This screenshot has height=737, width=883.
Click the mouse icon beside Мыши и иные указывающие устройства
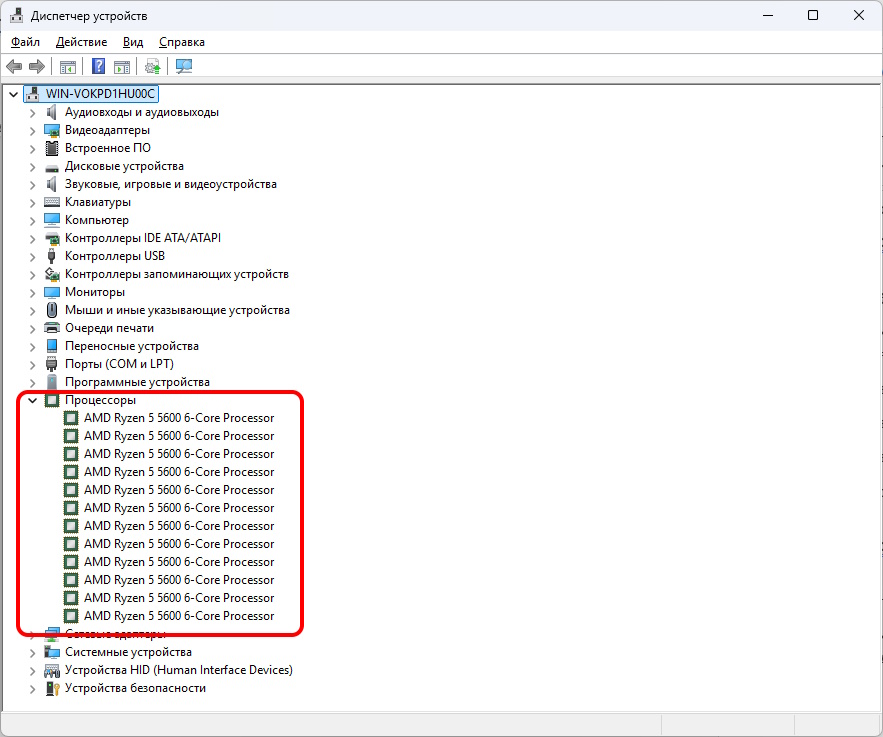tap(52, 310)
